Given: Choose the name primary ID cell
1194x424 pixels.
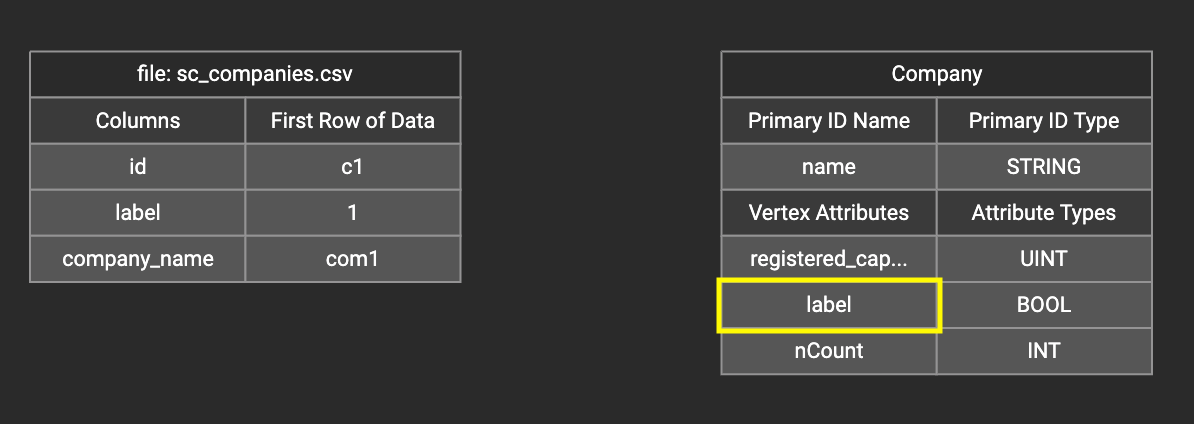Looking at the screenshot, I should click(x=829, y=167).
